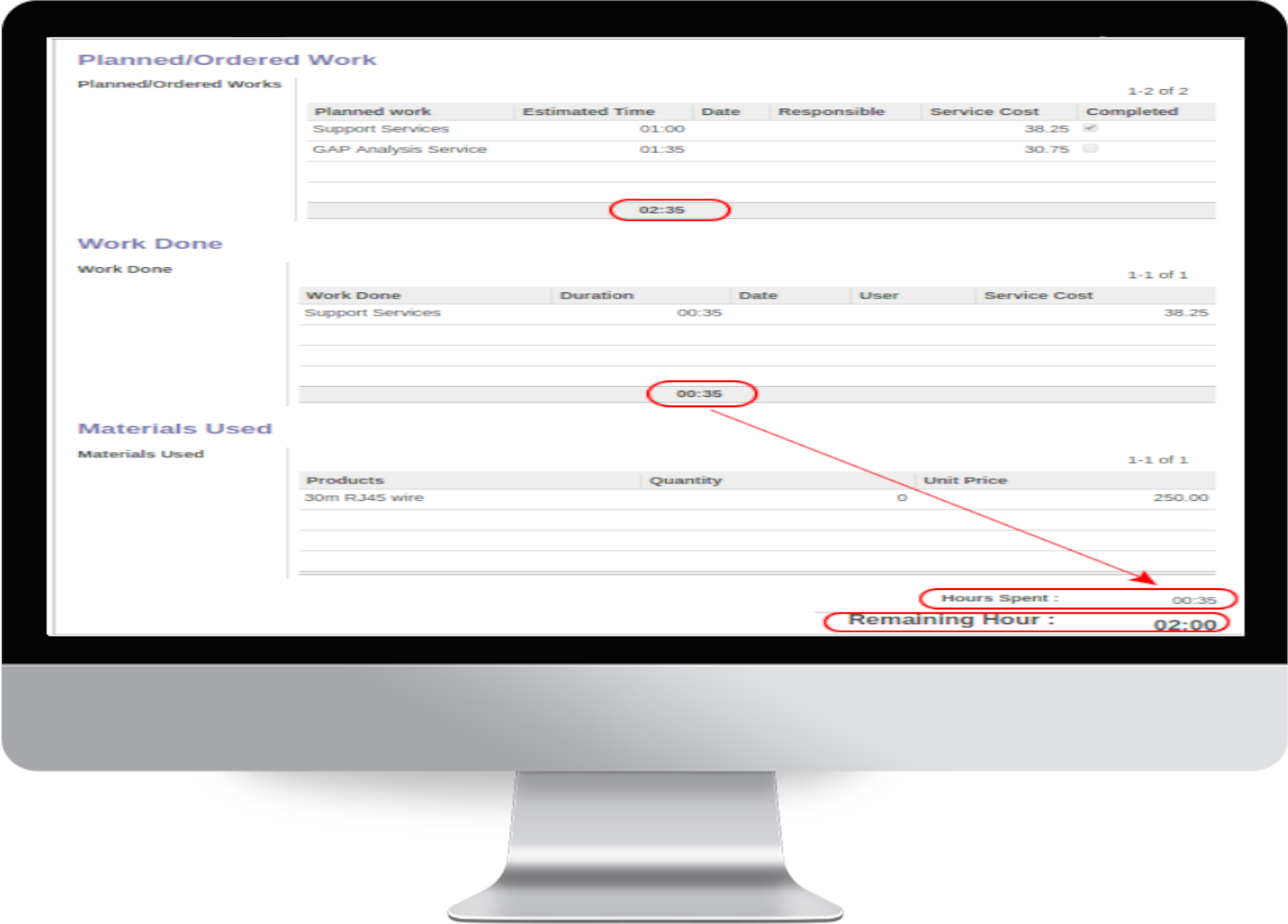
Task: Select the 01:00 estimated time cell
Action: 662,129
